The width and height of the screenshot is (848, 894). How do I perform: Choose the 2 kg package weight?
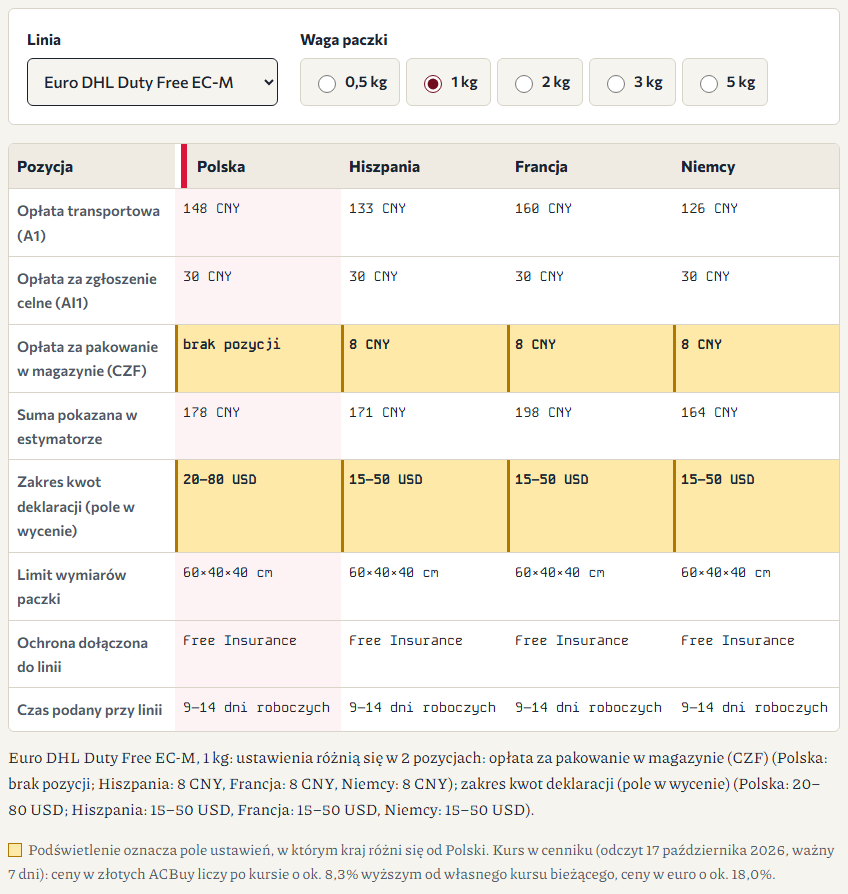click(539, 82)
